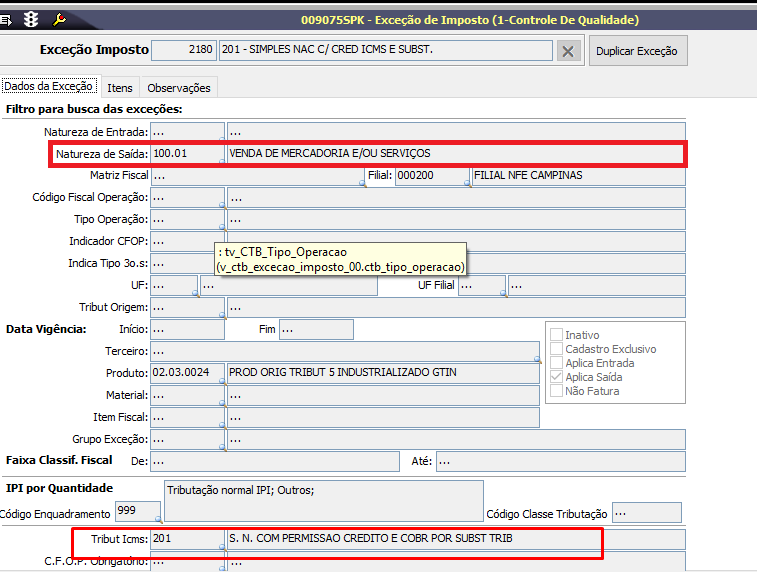Open the UF Filial code selector

(481, 285)
